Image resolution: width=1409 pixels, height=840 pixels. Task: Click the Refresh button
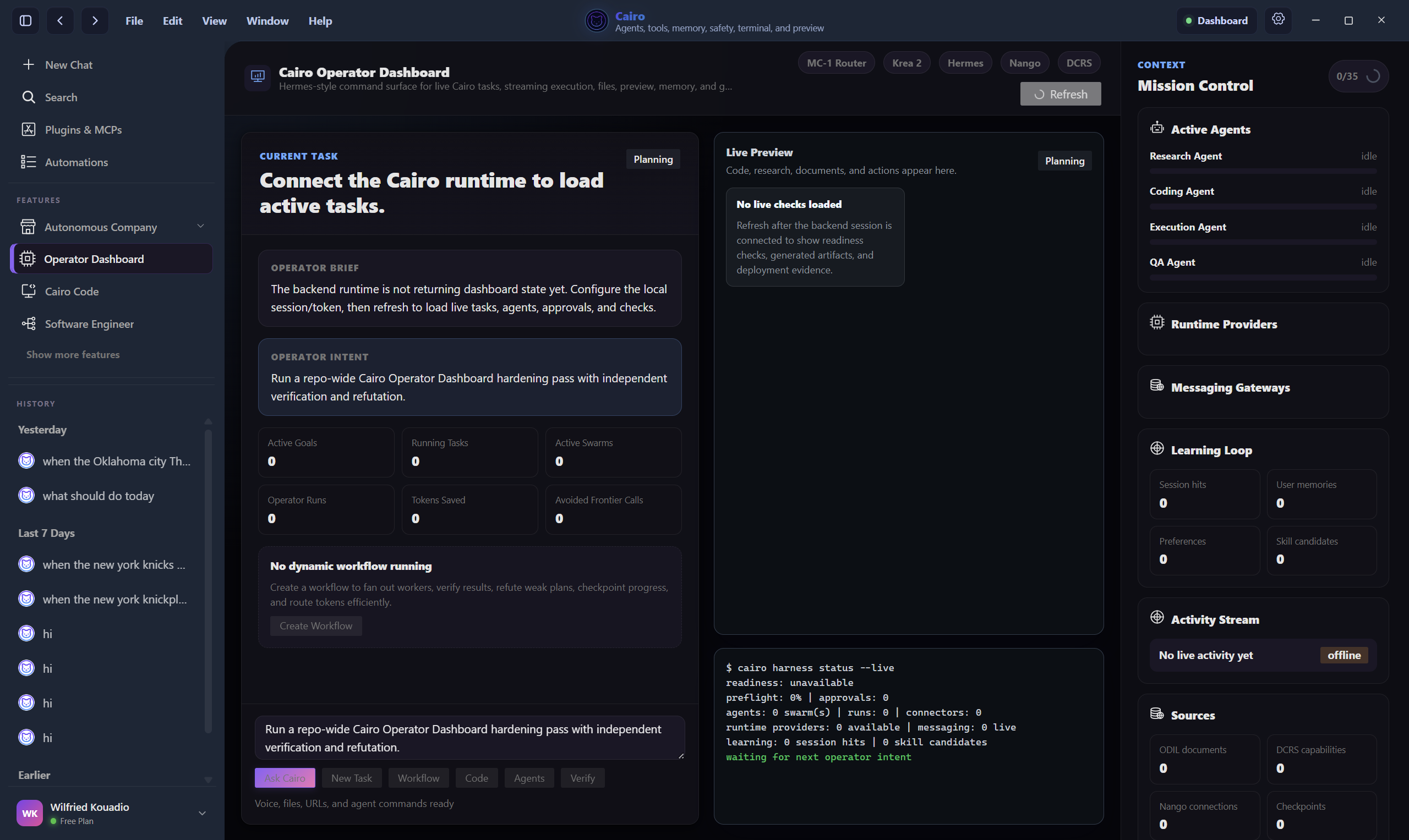point(1060,94)
